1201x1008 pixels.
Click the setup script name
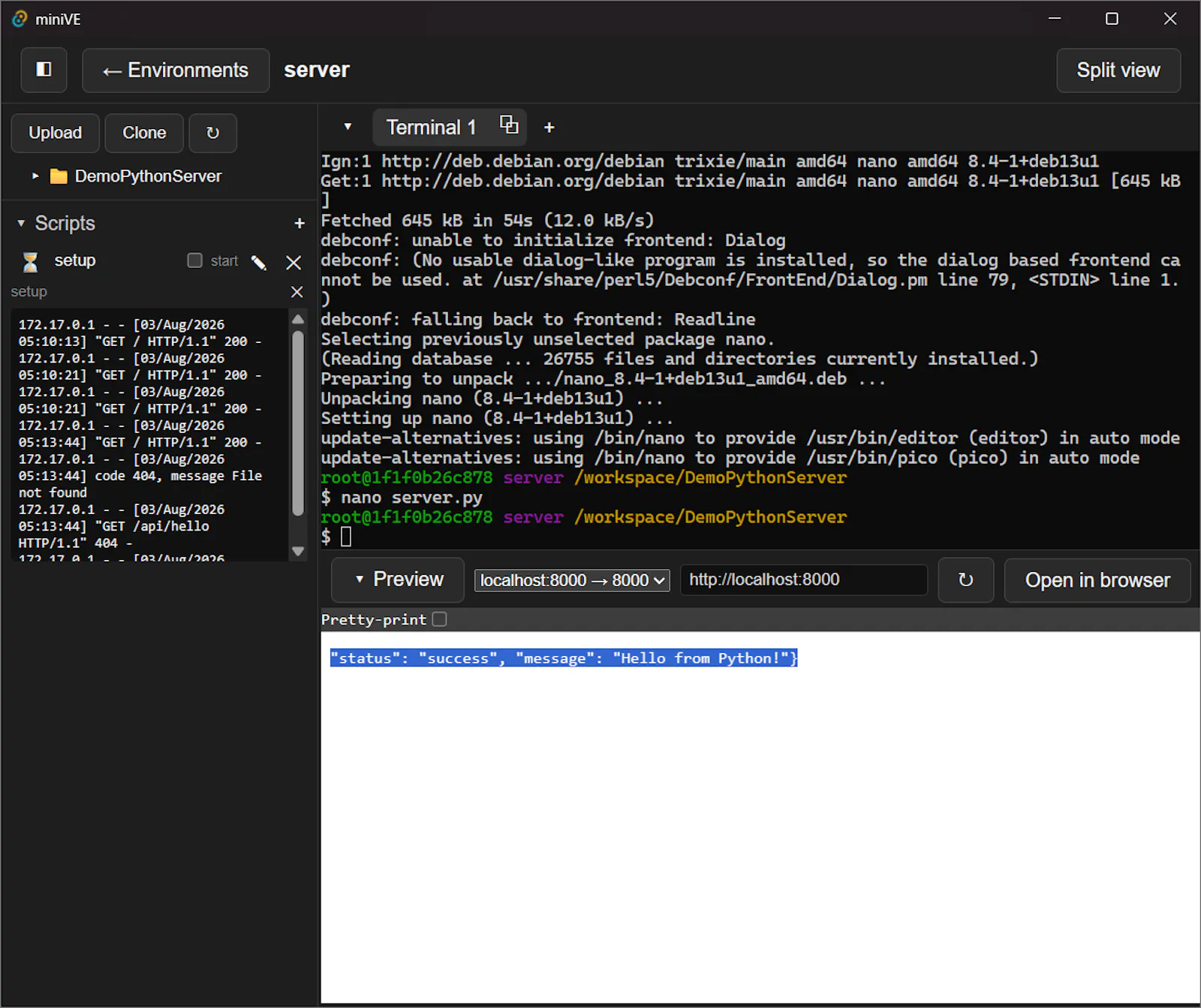(75, 260)
